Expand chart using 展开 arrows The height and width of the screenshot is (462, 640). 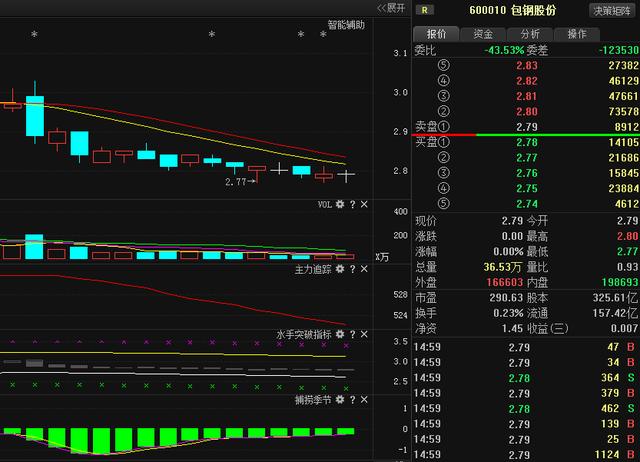tap(390, 8)
